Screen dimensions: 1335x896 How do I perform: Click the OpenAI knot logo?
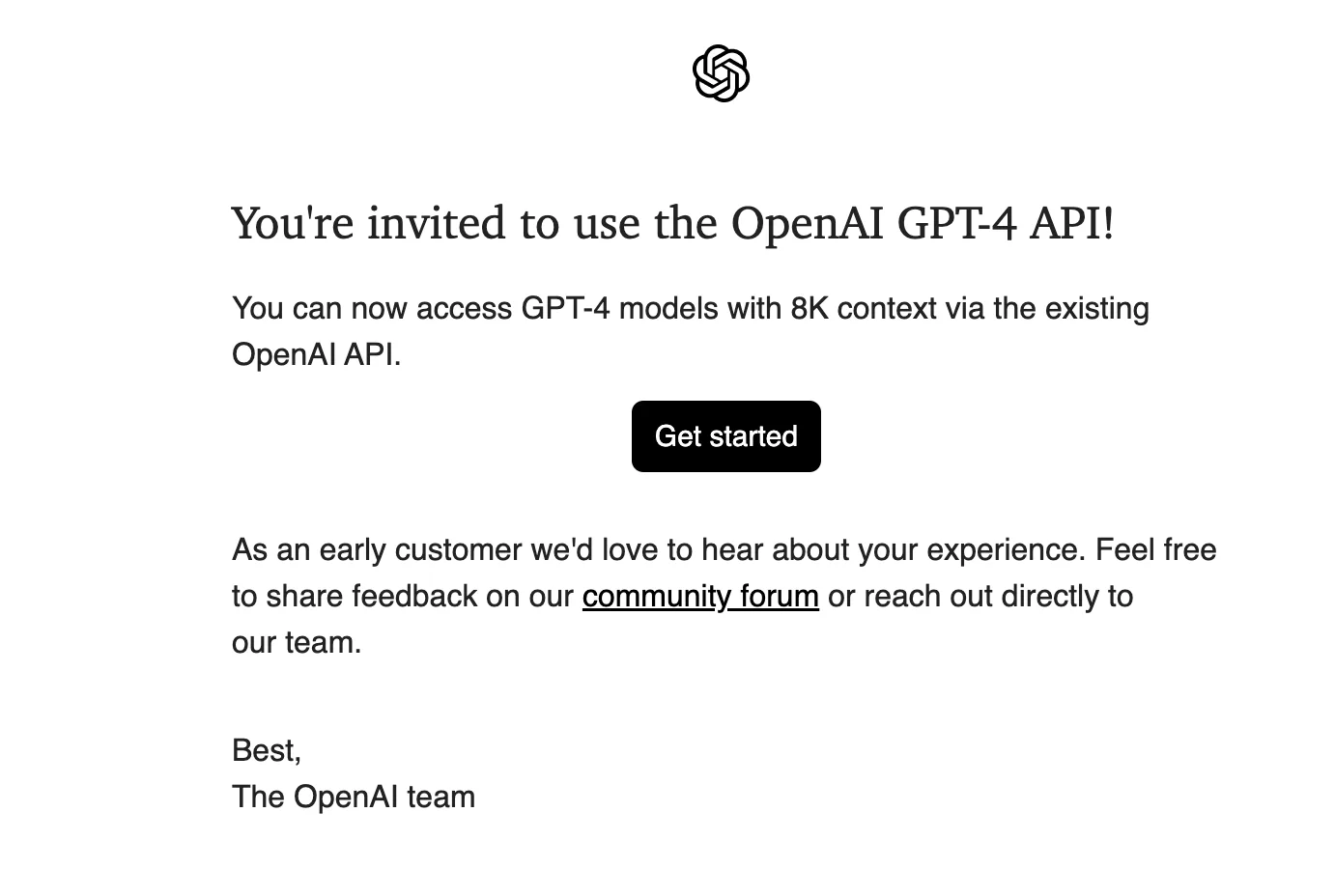(x=721, y=72)
